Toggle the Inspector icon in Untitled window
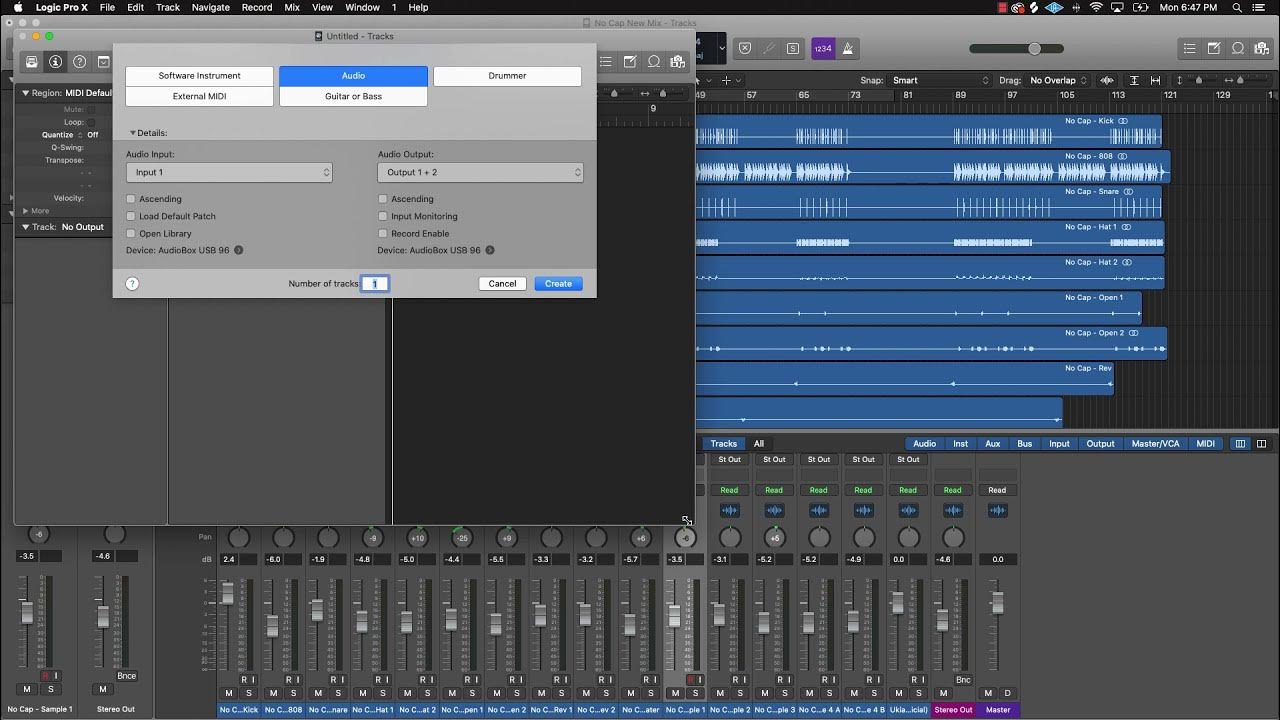 coord(55,61)
